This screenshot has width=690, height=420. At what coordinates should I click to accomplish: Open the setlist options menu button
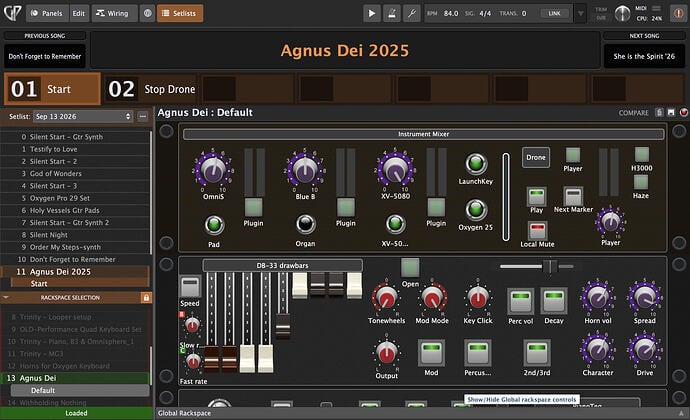pyautogui.click(x=143, y=116)
